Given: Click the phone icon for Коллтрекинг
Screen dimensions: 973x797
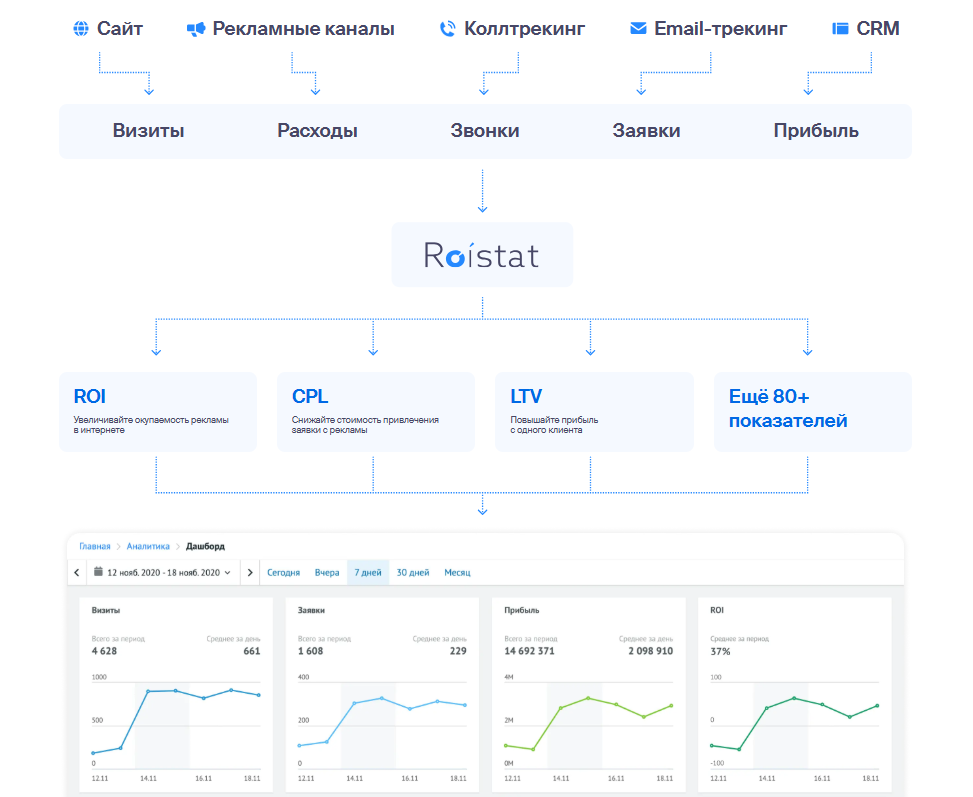Looking at the screenshot, I should [448, 27].
